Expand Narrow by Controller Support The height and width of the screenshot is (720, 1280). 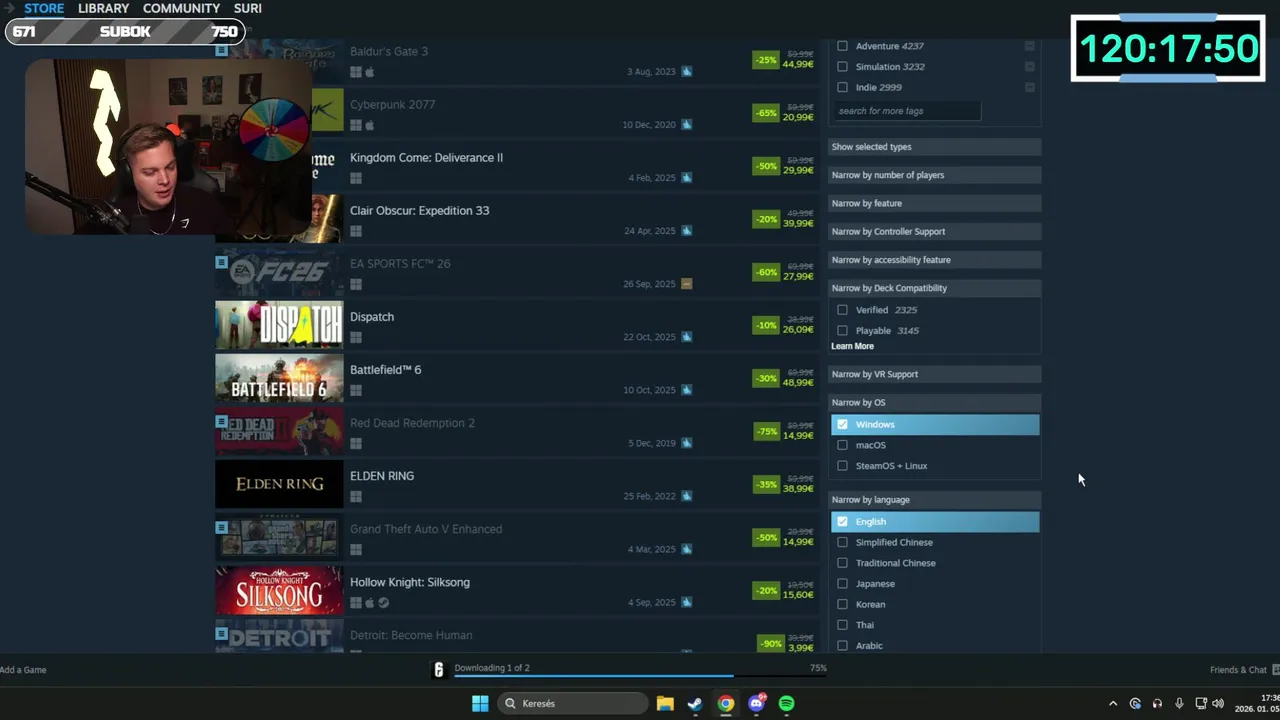(934, 231)
